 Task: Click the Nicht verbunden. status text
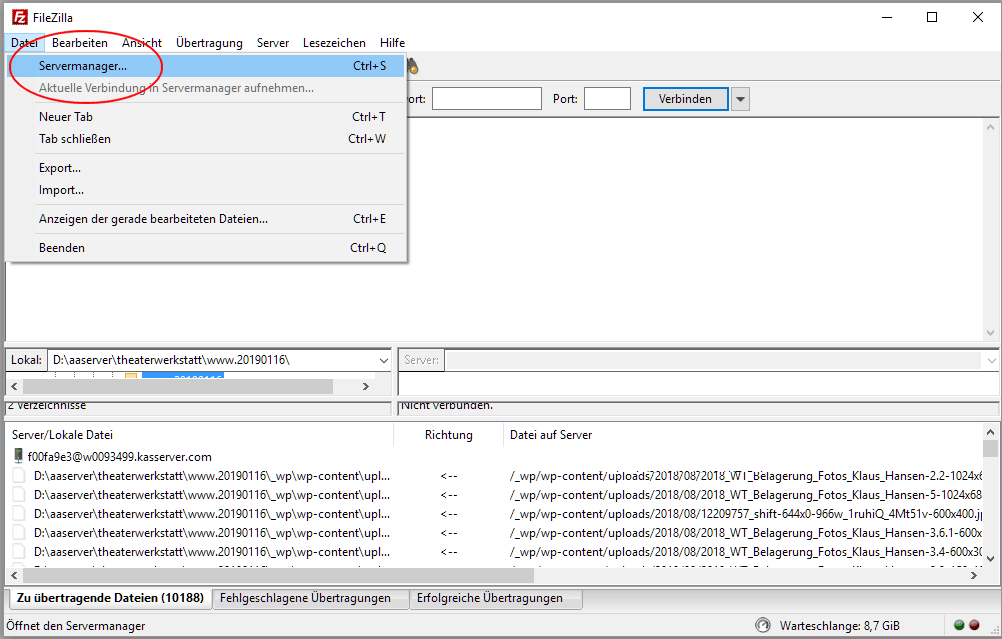(447, 406)
